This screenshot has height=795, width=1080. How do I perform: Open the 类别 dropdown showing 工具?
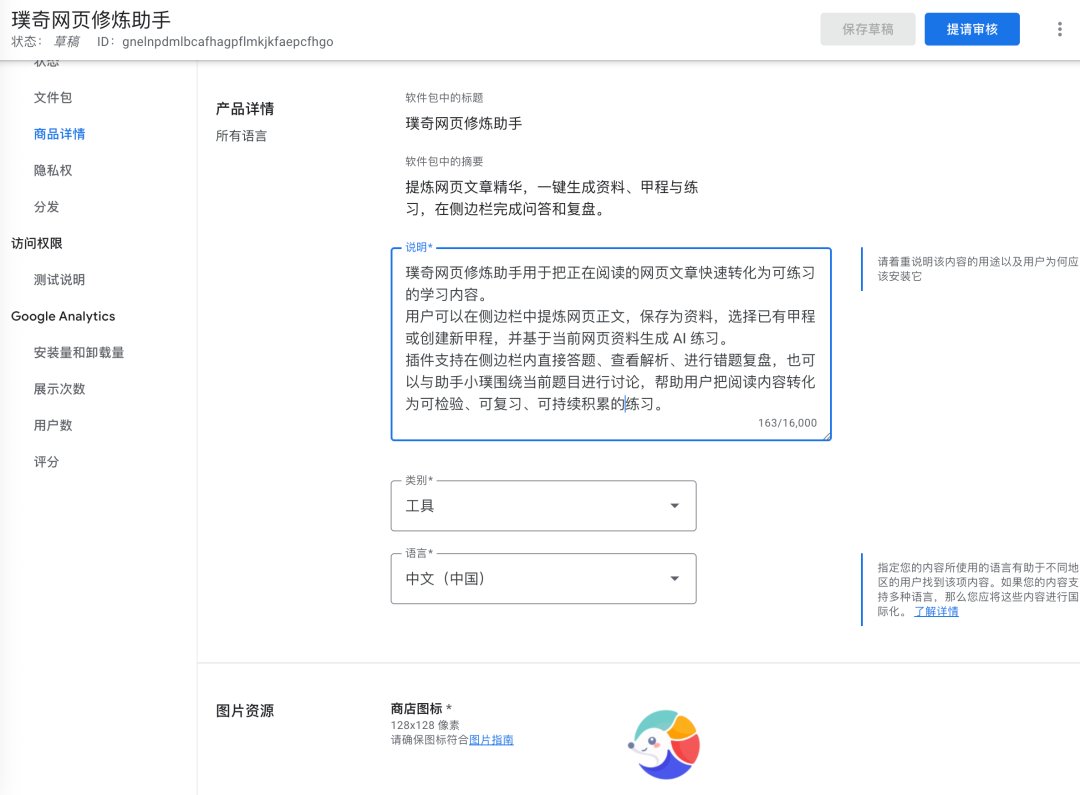543,506
